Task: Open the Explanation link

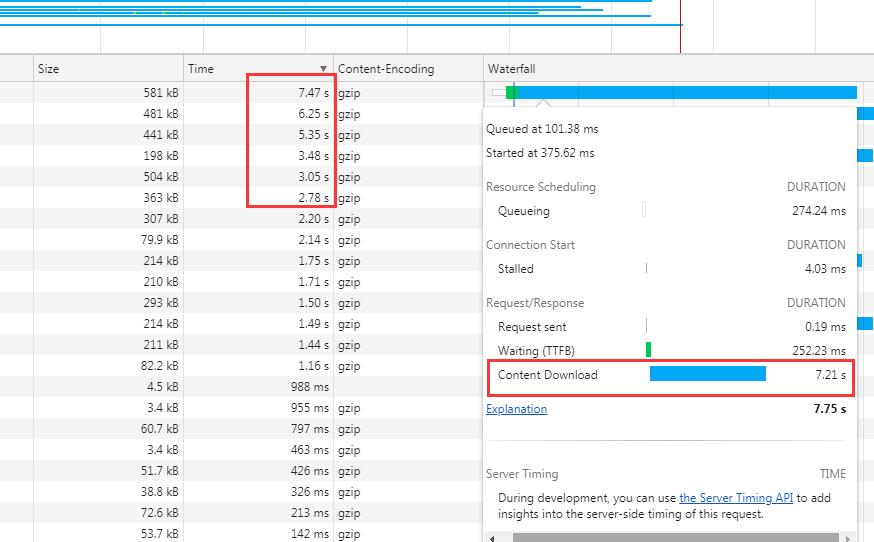Action: 516,409
